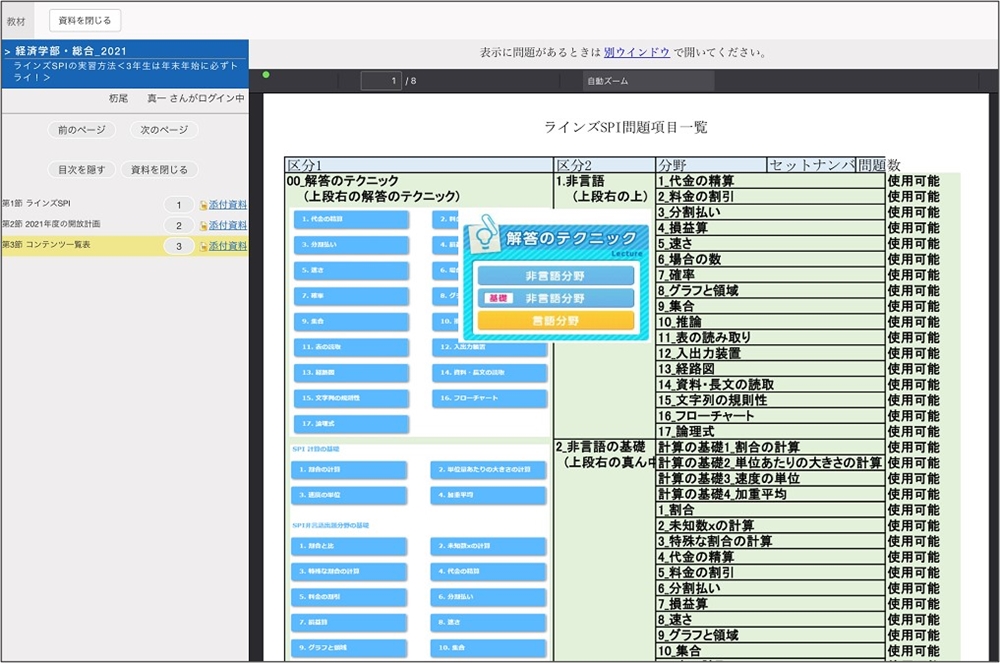Screen dimensions: 1000x663
Task: Click the blue 13. 経路図 button
Action: click(351, 372)
